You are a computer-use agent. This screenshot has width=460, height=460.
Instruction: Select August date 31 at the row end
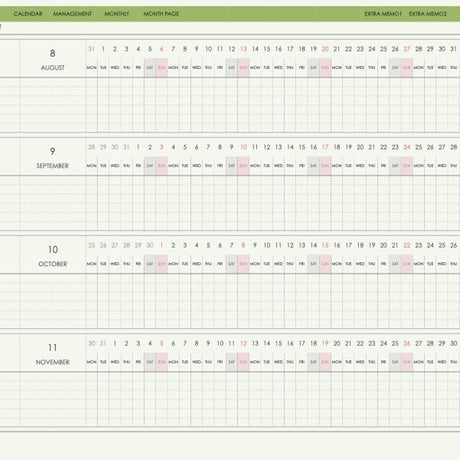(x=454, y=49)
